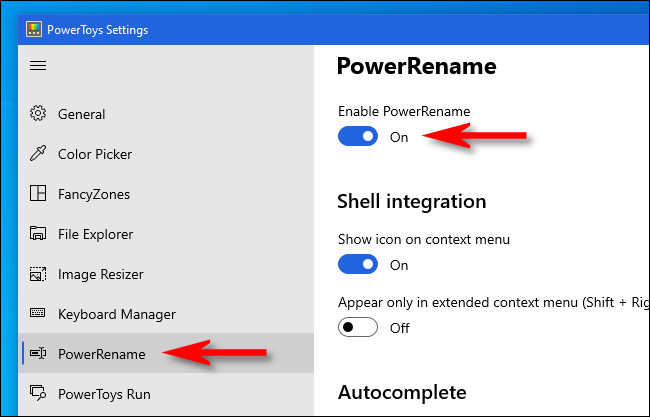Click the Color Picker eyedropper icon
The height and width of the screenshot is (417, 650).
[38, 154]
